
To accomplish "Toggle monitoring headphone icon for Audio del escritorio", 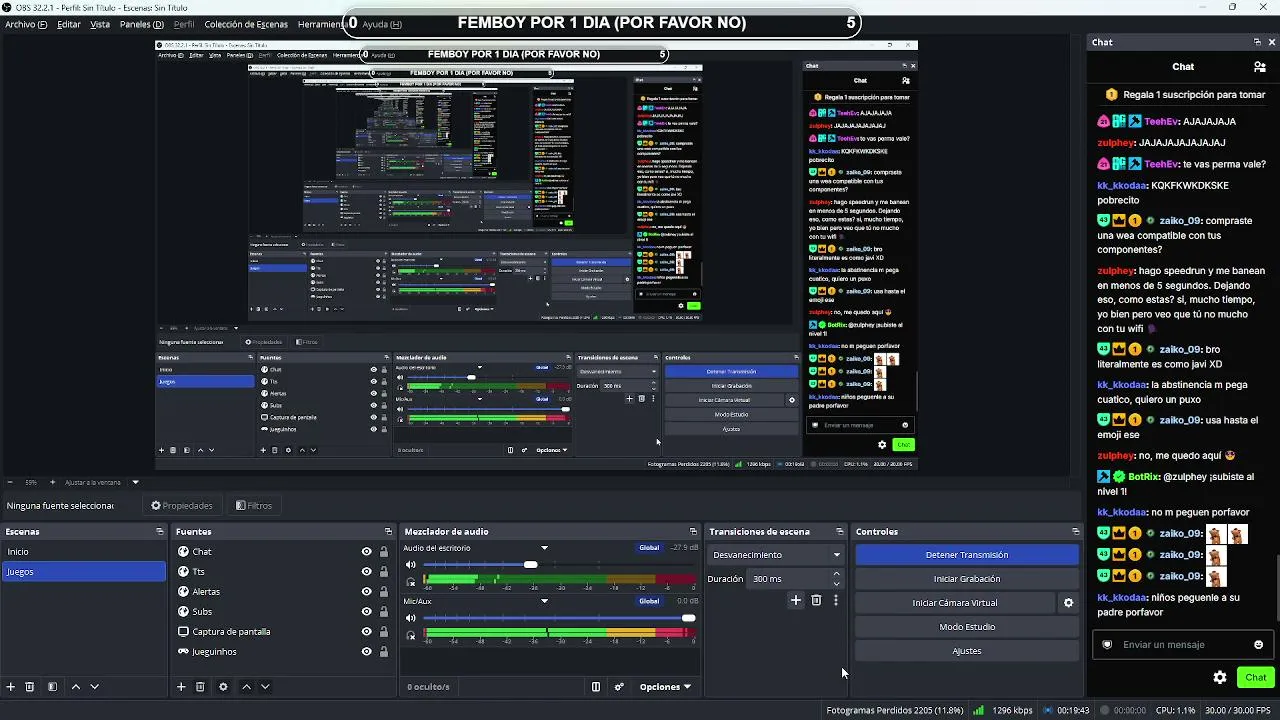I will pyautogui.click(x=410, y=580).
